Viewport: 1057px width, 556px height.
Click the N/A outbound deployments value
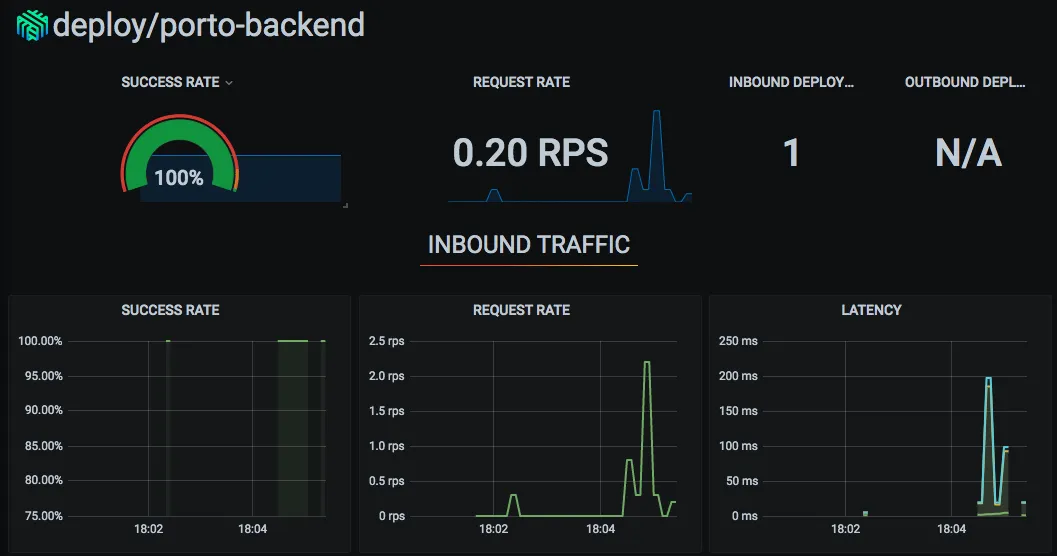pos(968,153)
